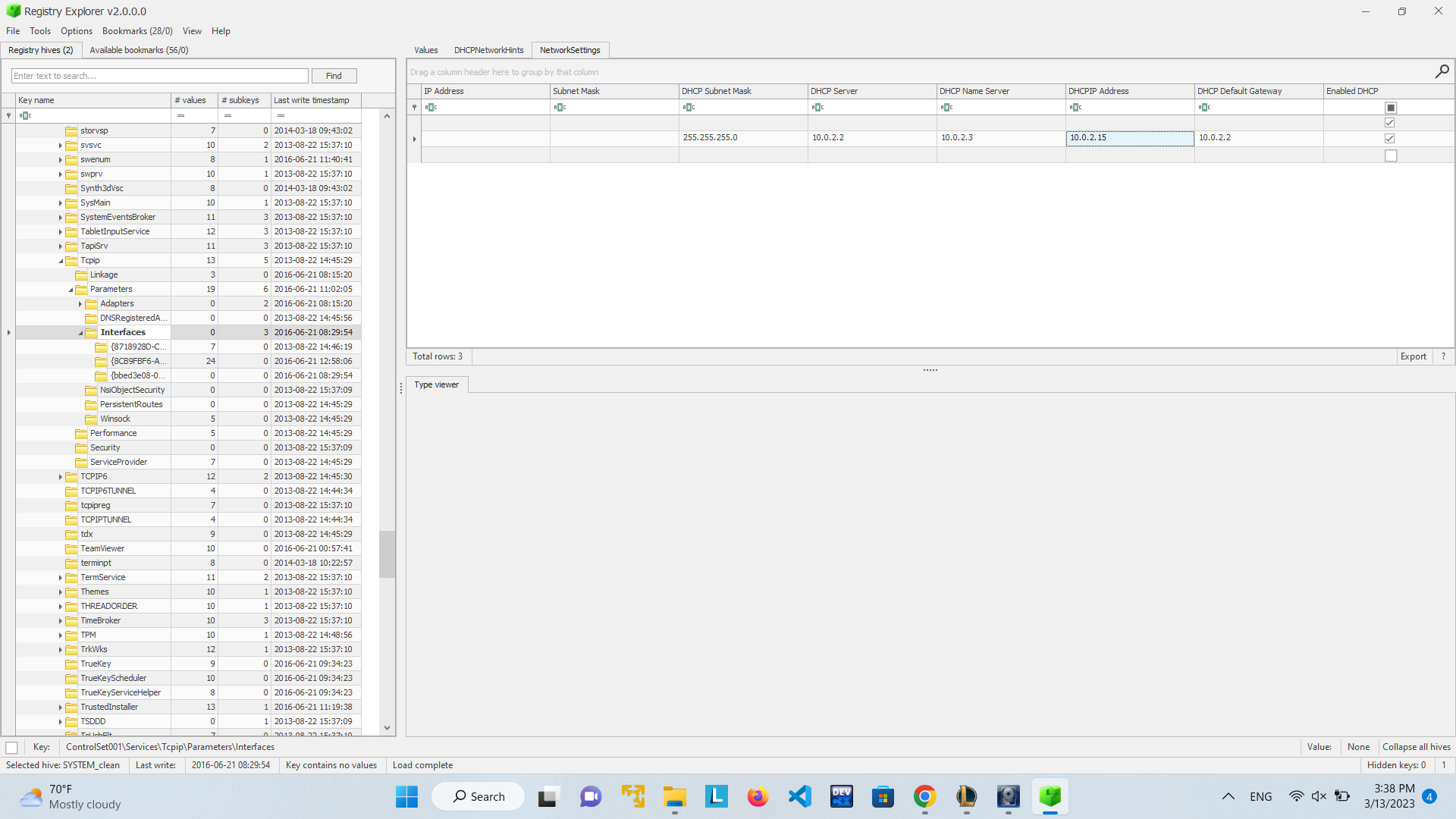Open the Tcpip folder icon in tree
The width and height of the screenshot is (1456, 819).
pos(72,261)
